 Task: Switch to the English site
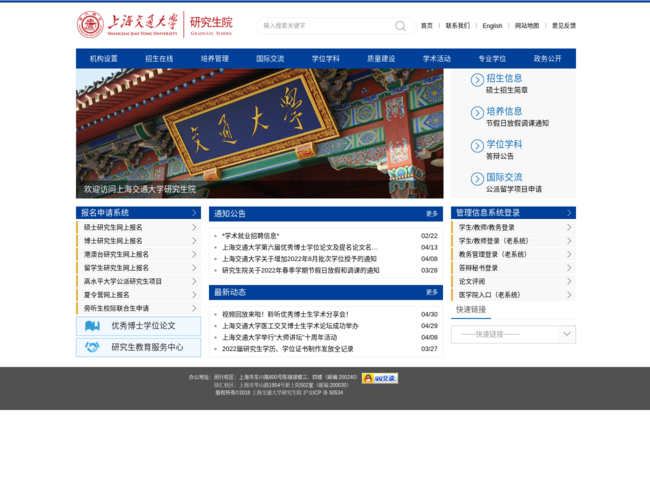[492, 26]
